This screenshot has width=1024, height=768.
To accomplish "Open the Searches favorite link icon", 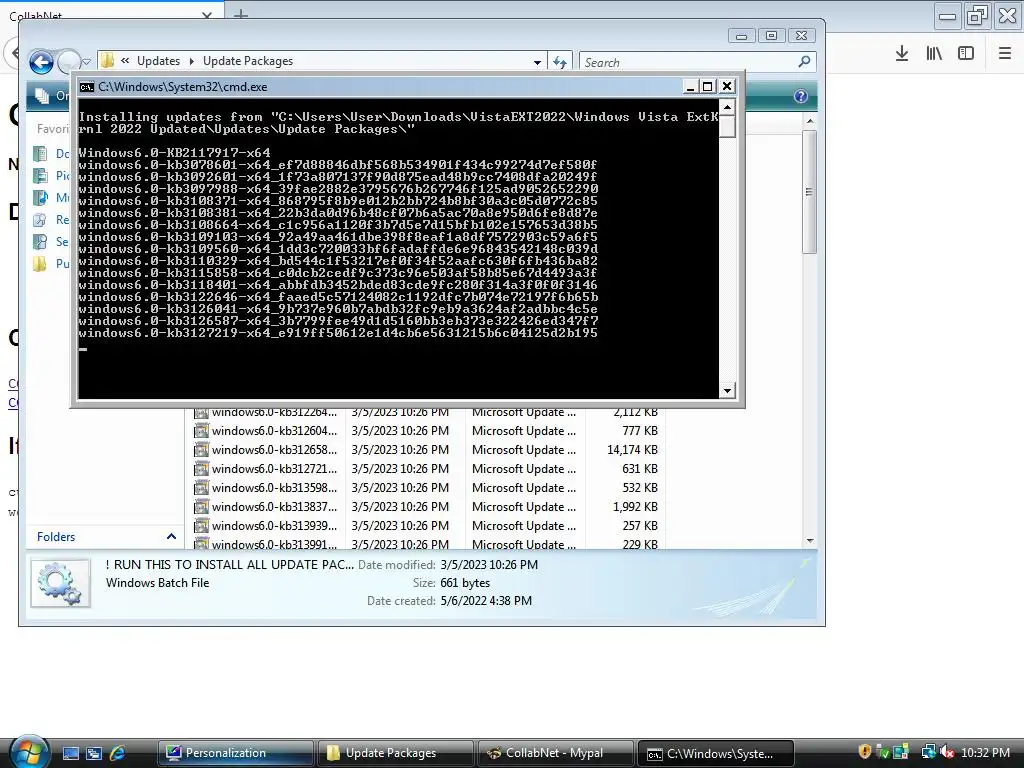I will pos(40,242).
